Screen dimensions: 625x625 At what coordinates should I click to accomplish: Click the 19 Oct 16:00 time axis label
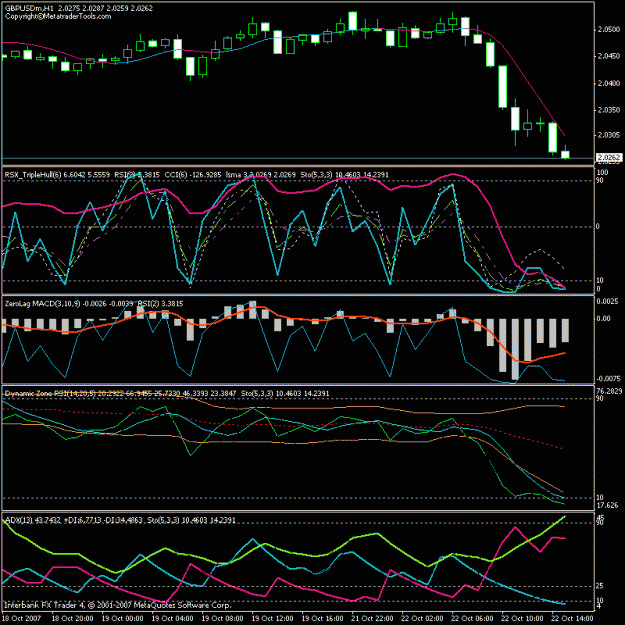pos(322,618)
